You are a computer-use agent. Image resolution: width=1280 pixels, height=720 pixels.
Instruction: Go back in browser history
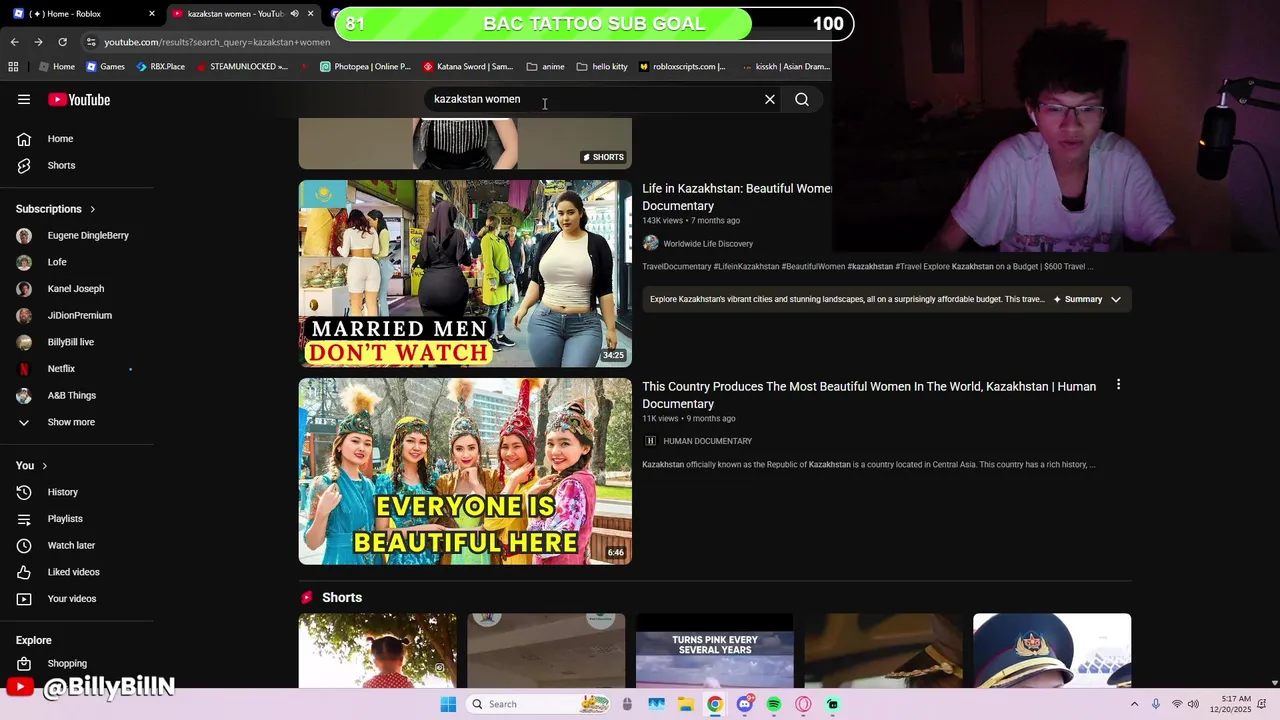pyautogui.click(x=14, y=42)
